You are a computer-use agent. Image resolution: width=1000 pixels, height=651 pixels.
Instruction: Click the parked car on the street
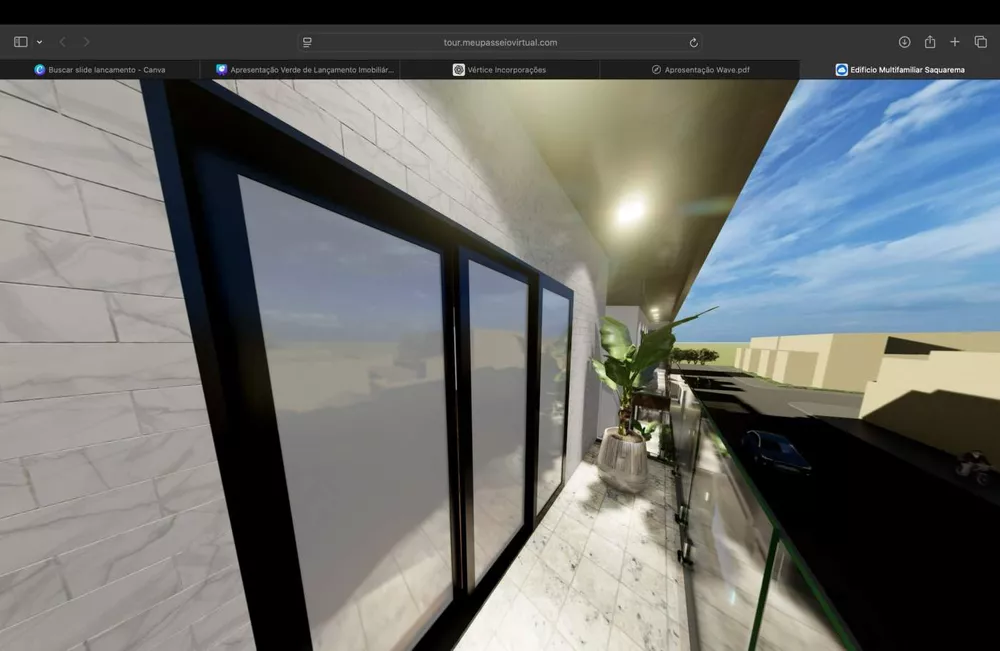tap(775, 450)
